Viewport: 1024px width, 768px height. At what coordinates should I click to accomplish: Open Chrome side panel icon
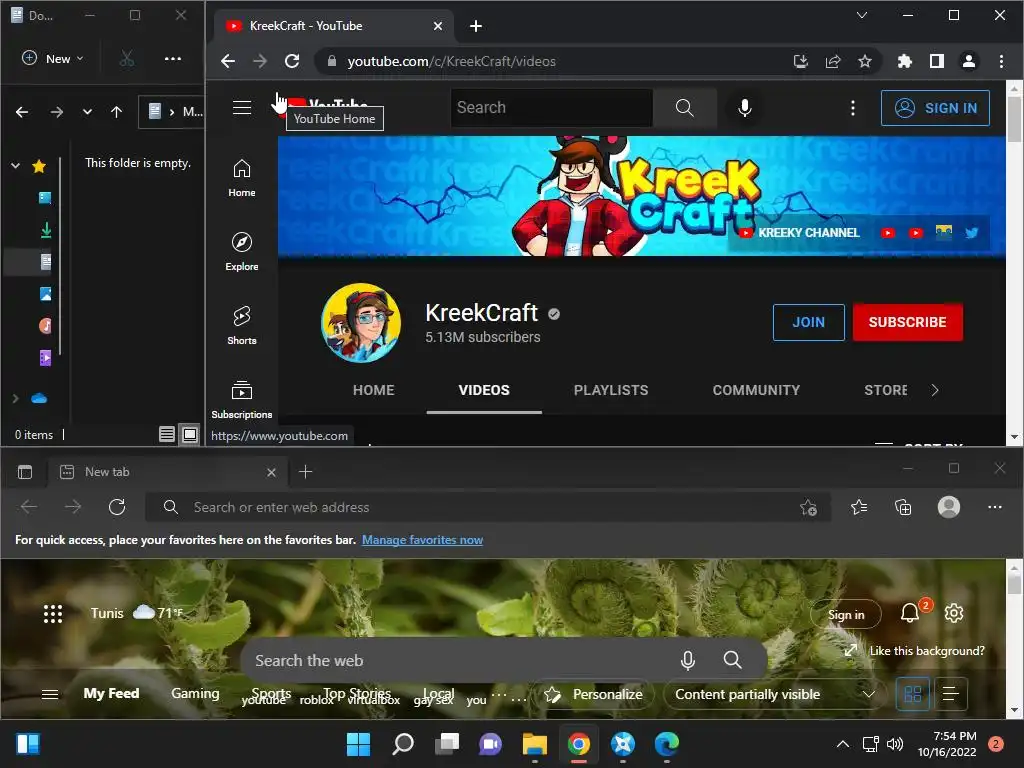[936, 61]
